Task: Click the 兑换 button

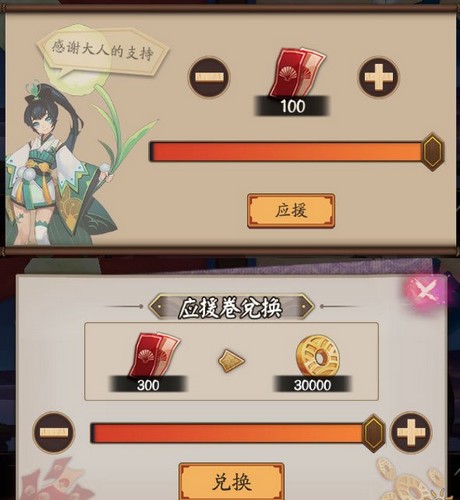Action: [x=231, y=481]
